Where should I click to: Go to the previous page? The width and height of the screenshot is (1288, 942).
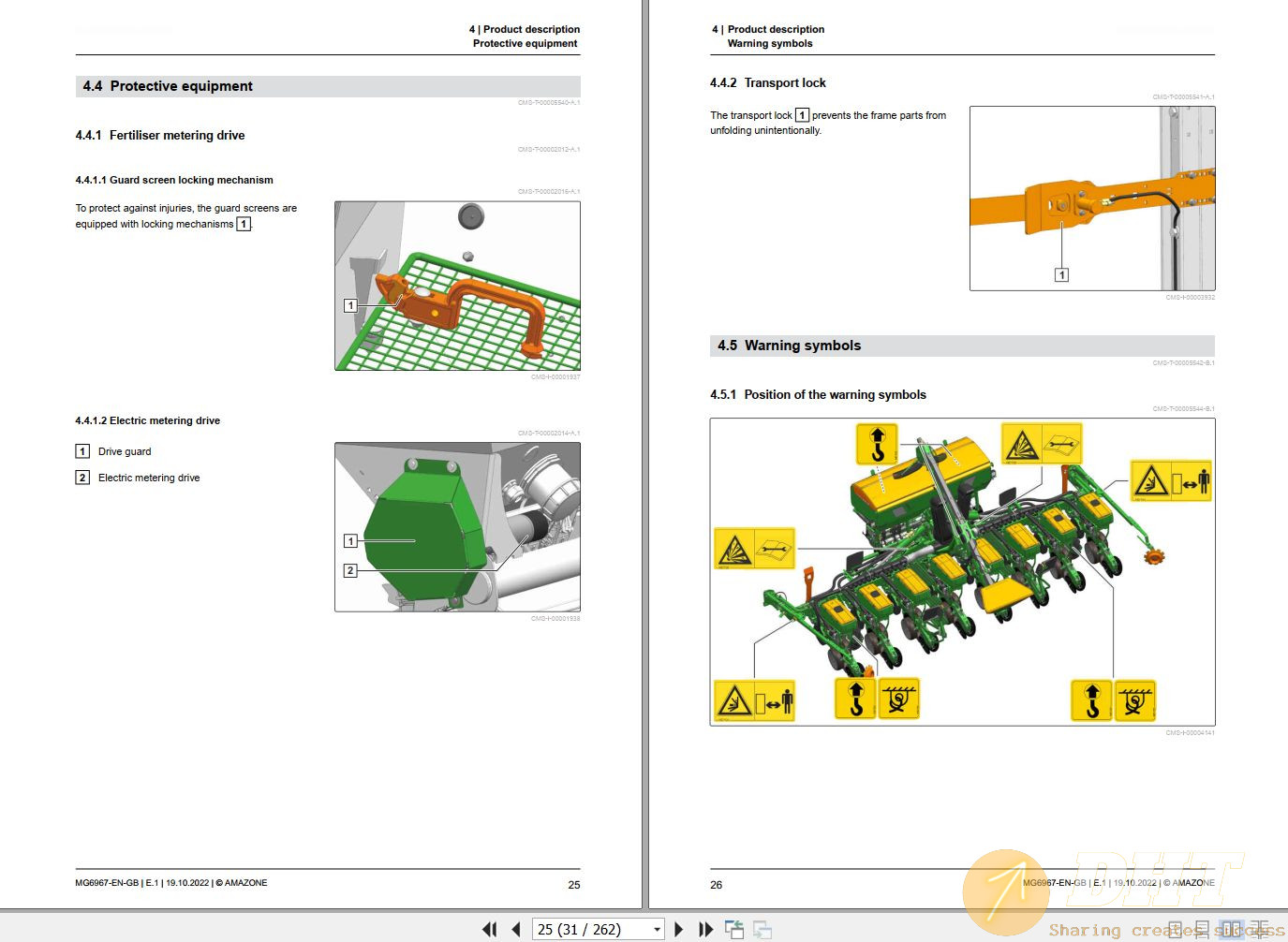515,929
